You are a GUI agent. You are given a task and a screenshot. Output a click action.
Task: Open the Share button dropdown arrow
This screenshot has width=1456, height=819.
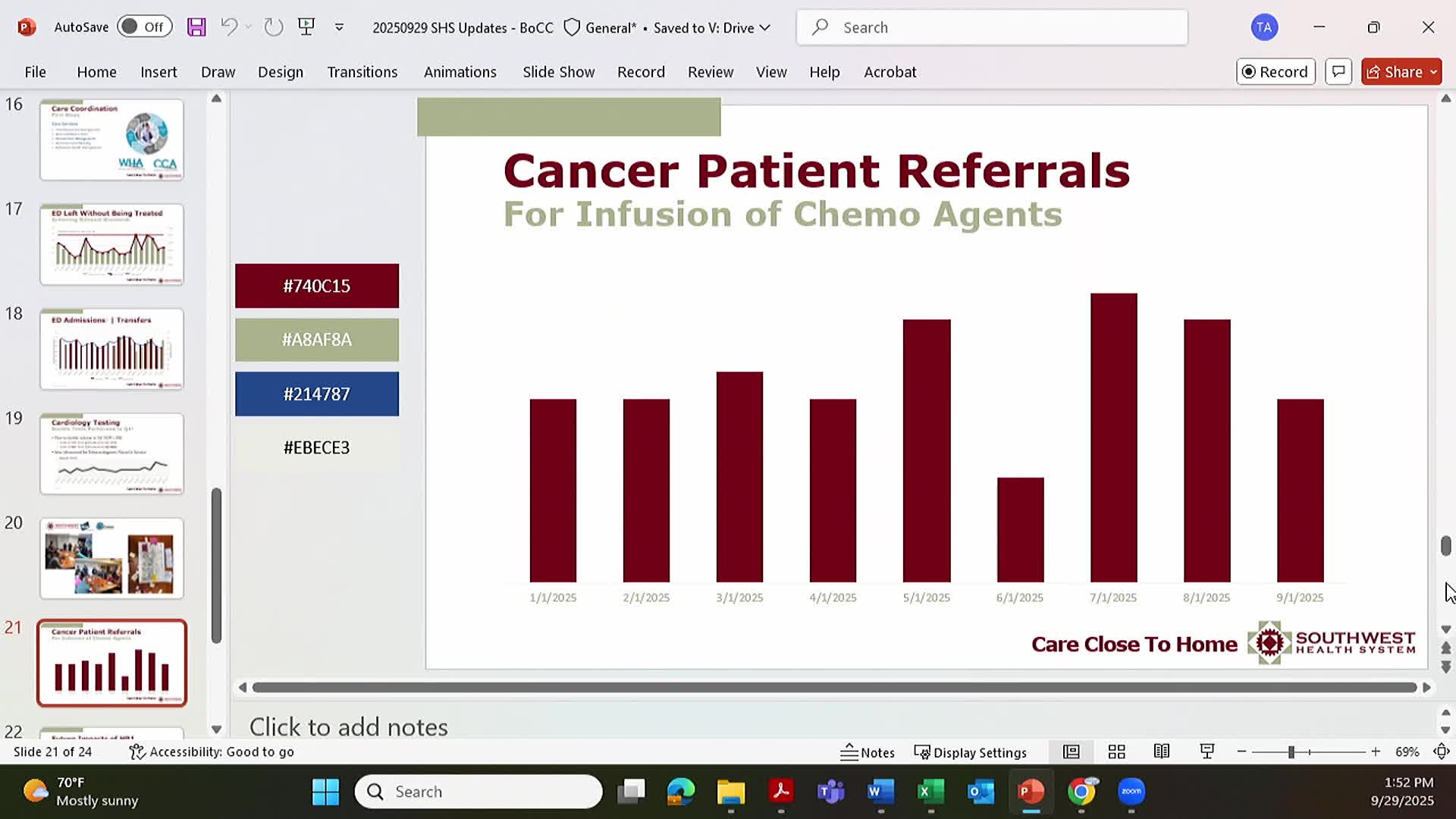coord(1433,71)
